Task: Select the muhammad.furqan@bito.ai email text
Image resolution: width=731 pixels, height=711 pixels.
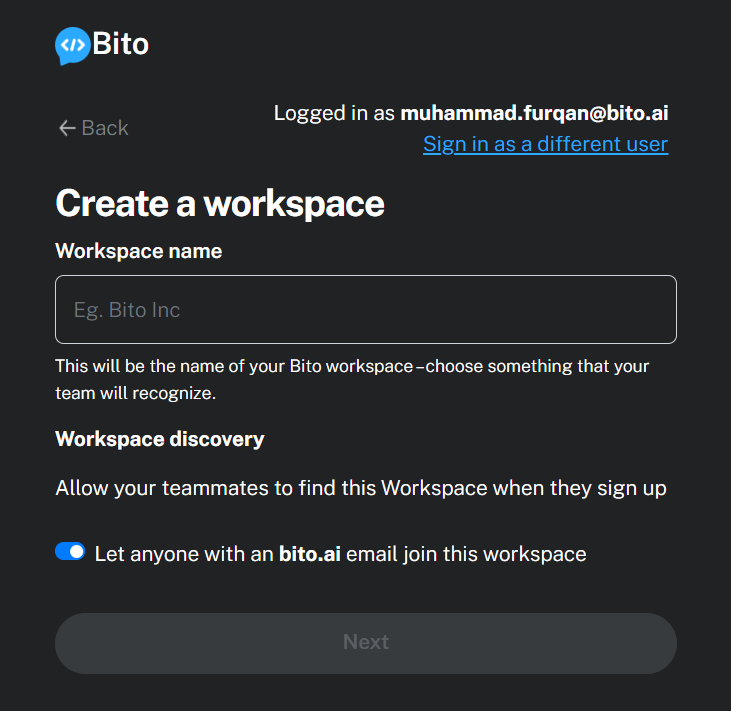Action: coord(534,113)
